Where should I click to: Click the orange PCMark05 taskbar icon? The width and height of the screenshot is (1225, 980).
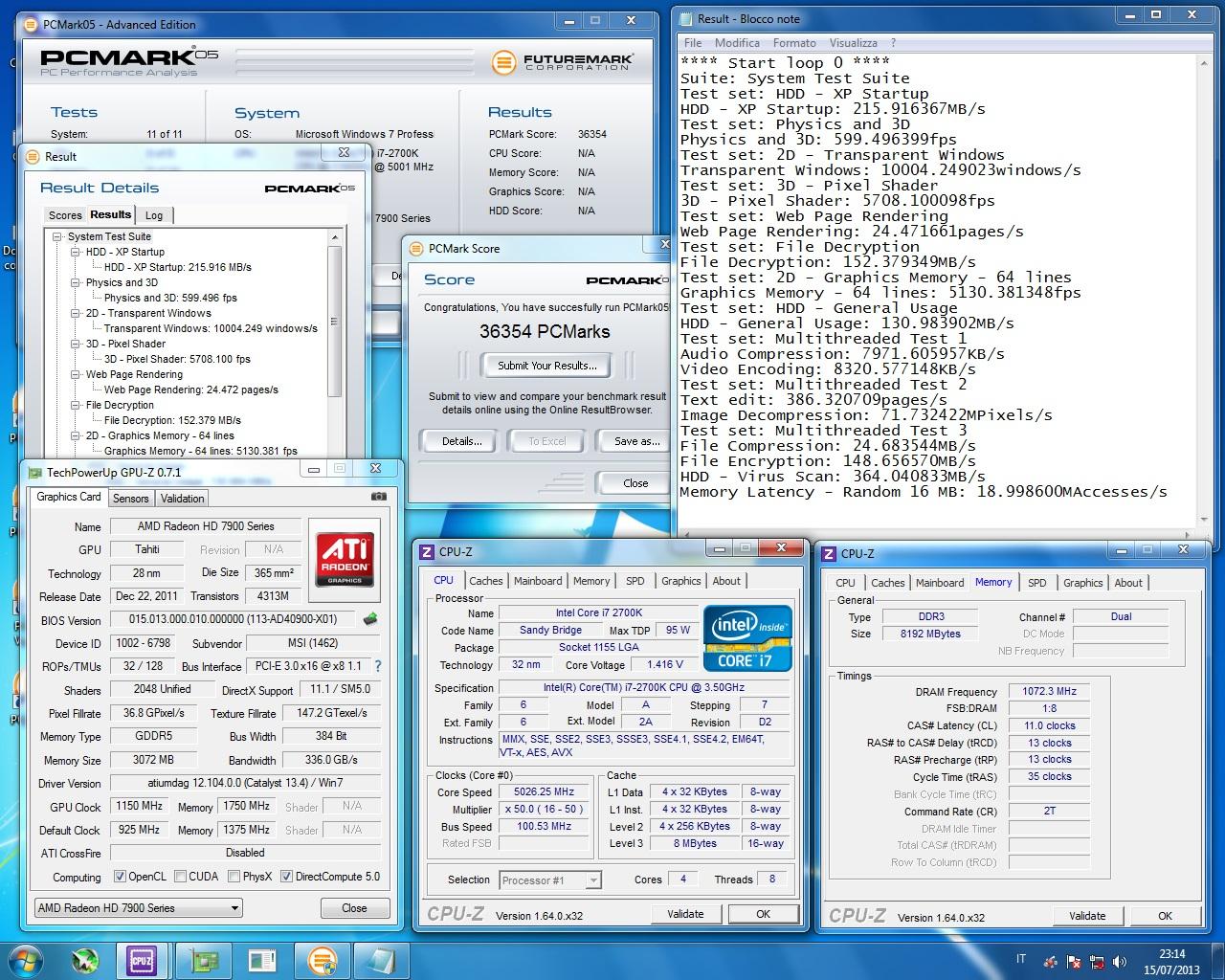point(322,960)
